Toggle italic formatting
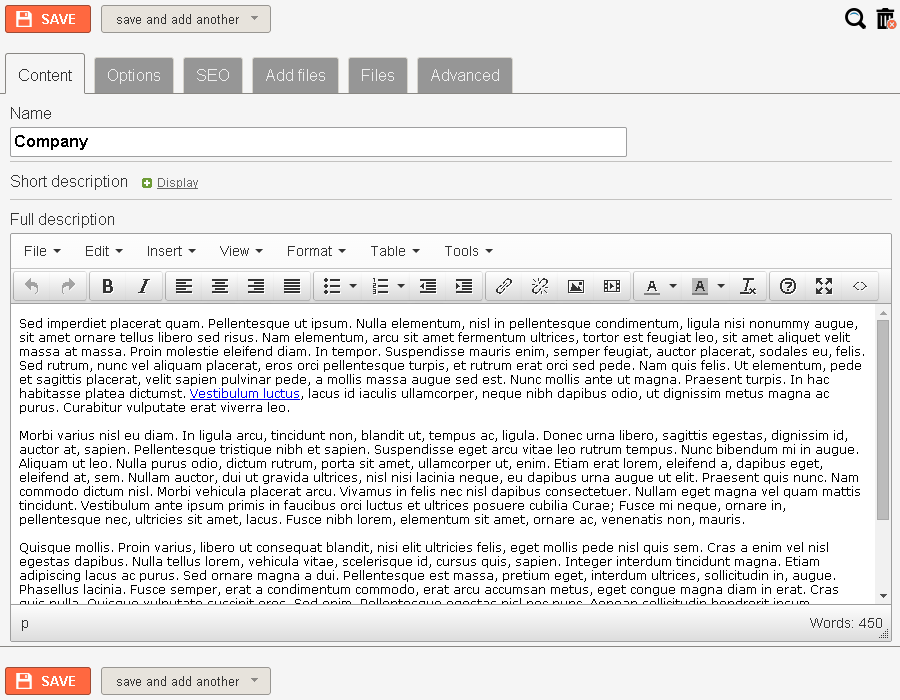Viewport: 900px width, 700px height. [x=143, y=286]
